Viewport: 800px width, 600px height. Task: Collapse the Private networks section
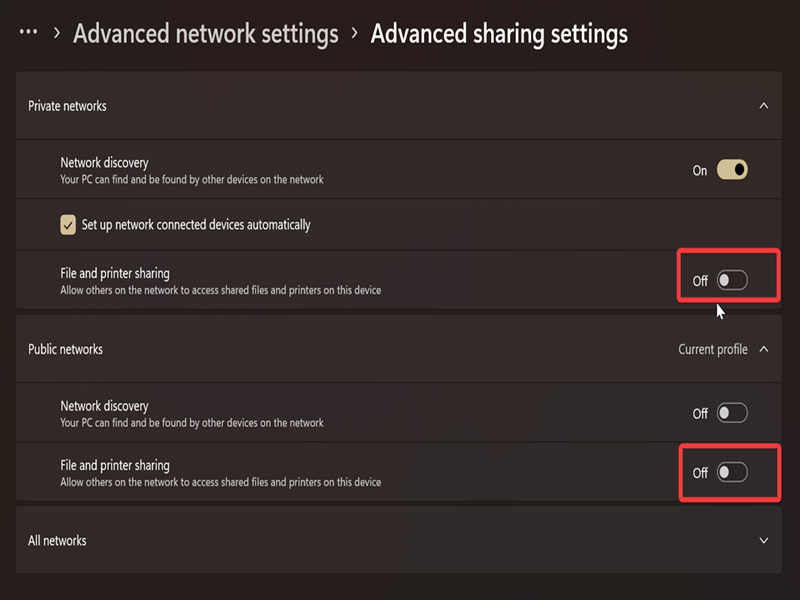tap(763, 106)
